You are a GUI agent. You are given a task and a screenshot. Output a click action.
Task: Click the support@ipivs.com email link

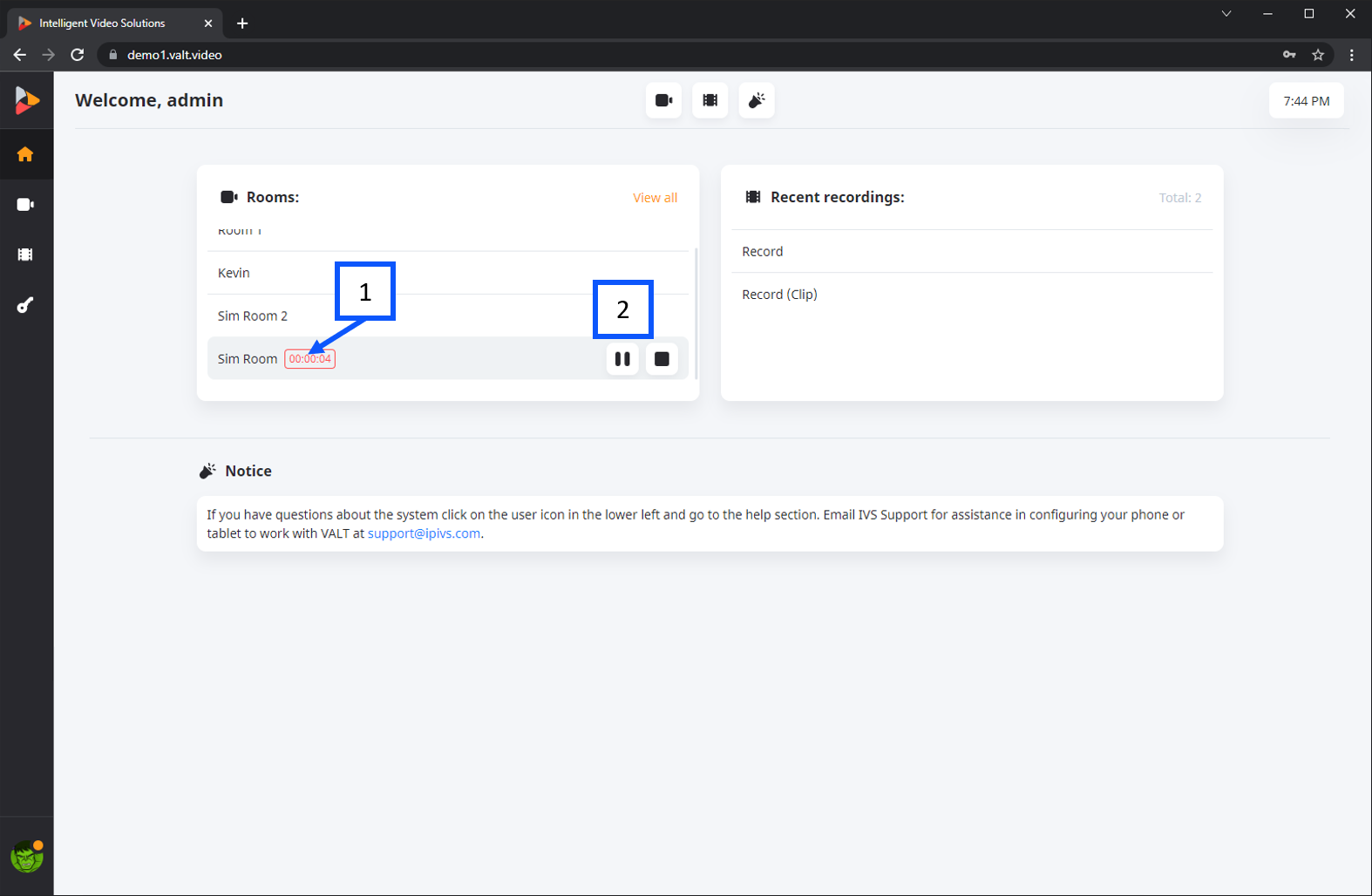(424, 533)
